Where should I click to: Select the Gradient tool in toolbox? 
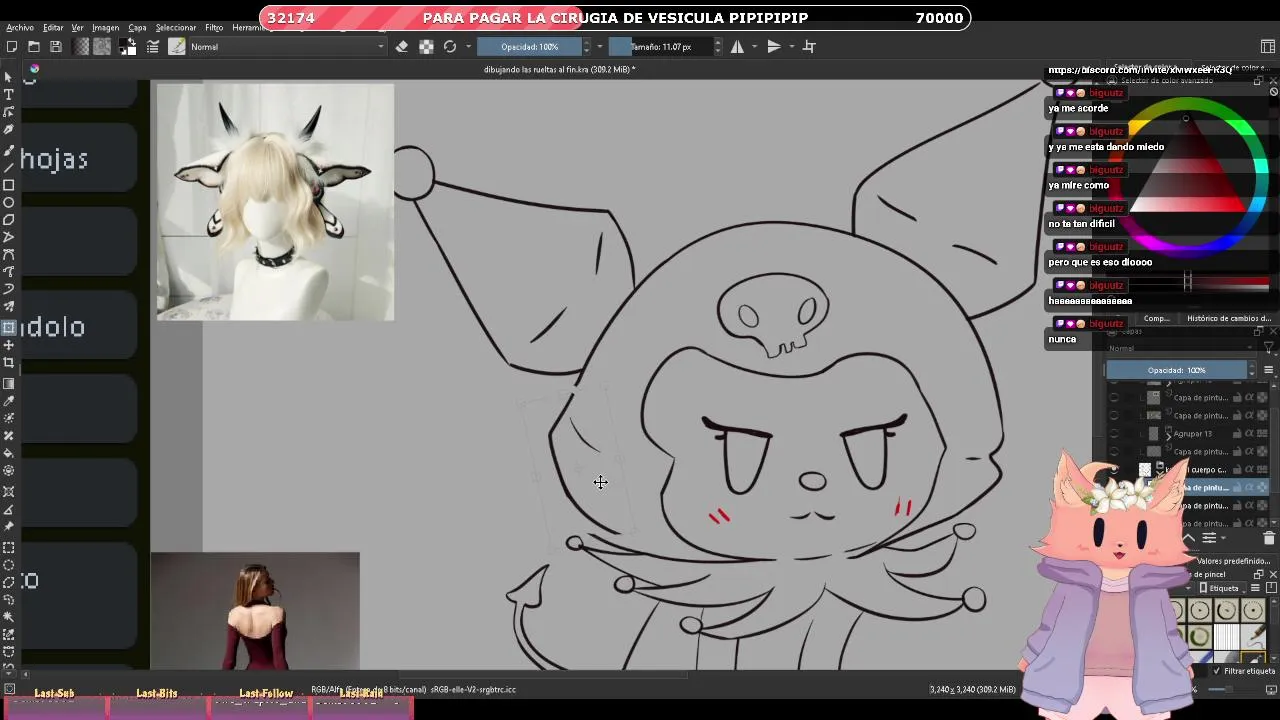pyautogui.click(x=9, y=384)
